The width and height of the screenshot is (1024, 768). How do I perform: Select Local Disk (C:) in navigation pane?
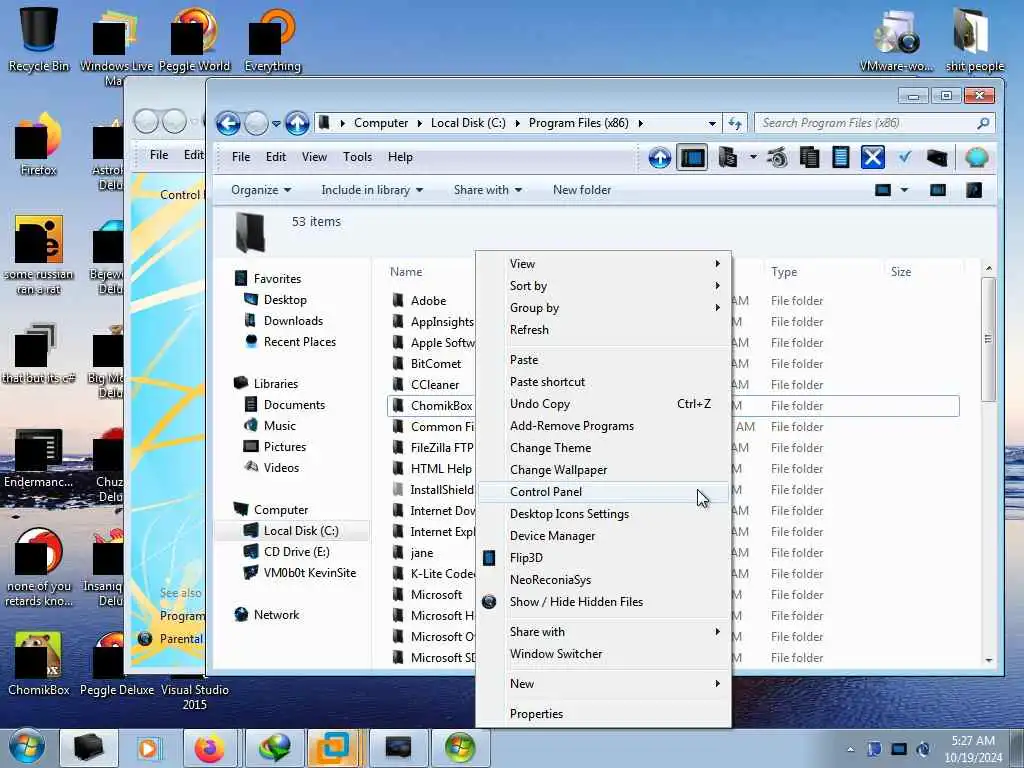point(300,531)
